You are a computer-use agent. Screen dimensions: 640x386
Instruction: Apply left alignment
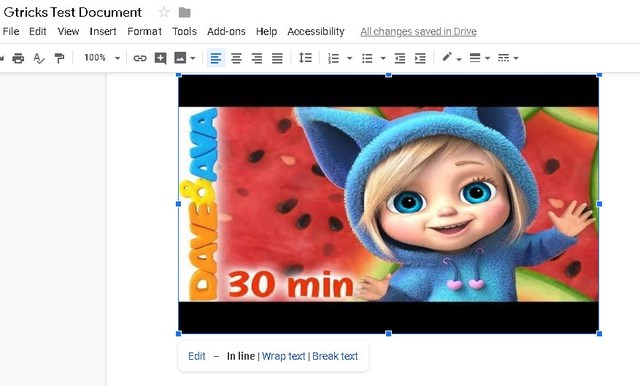coord(216,58)
